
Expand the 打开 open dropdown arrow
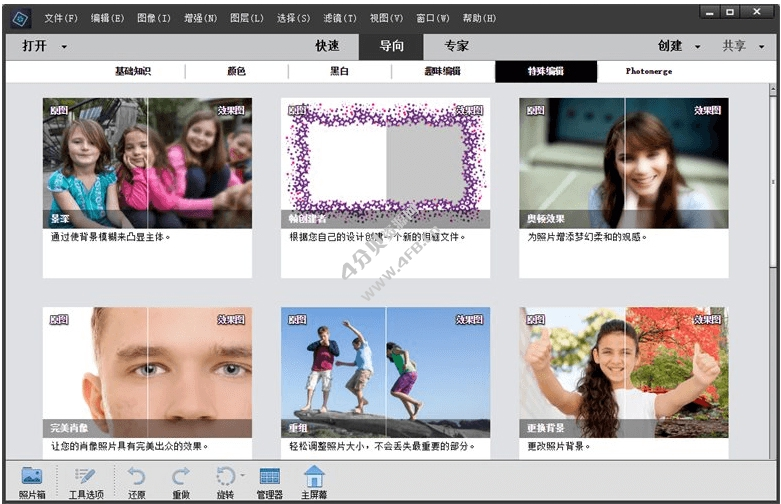point(64,47)
